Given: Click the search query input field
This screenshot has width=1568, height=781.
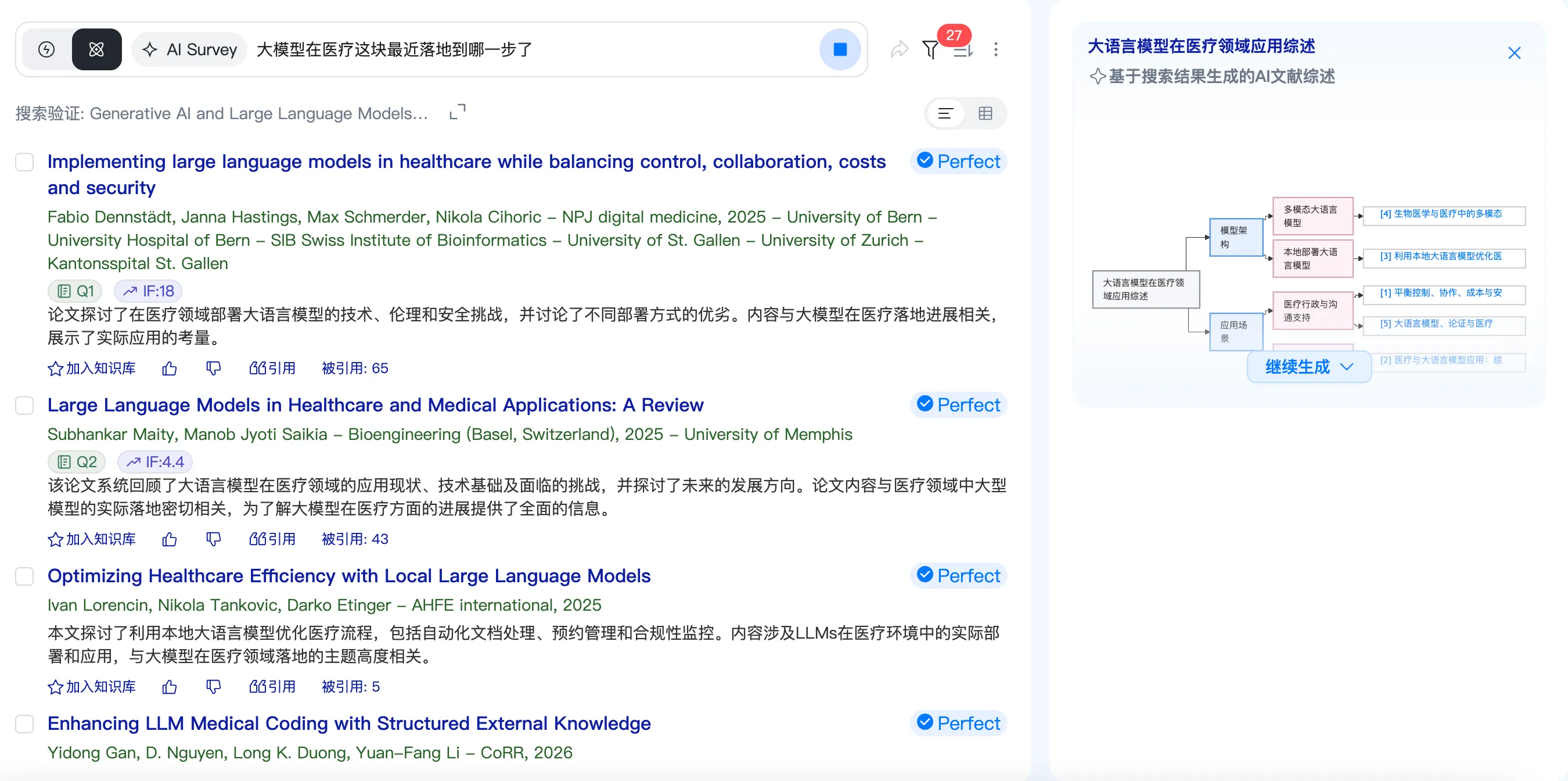Looking at the screenshot, I should (x=533, y=49).
